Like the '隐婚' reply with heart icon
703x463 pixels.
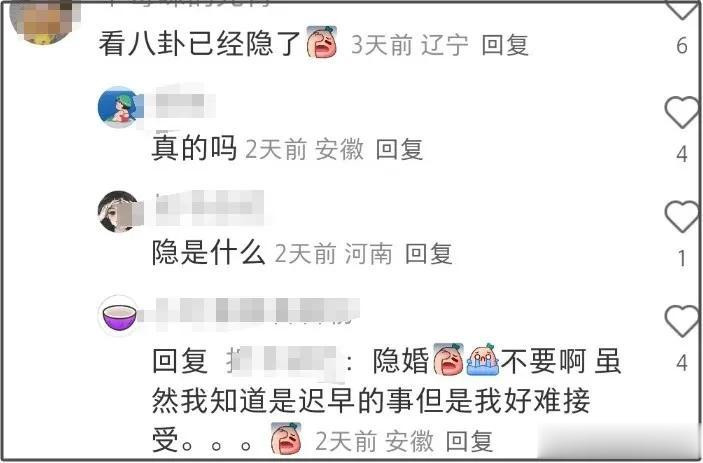point(681,321)
